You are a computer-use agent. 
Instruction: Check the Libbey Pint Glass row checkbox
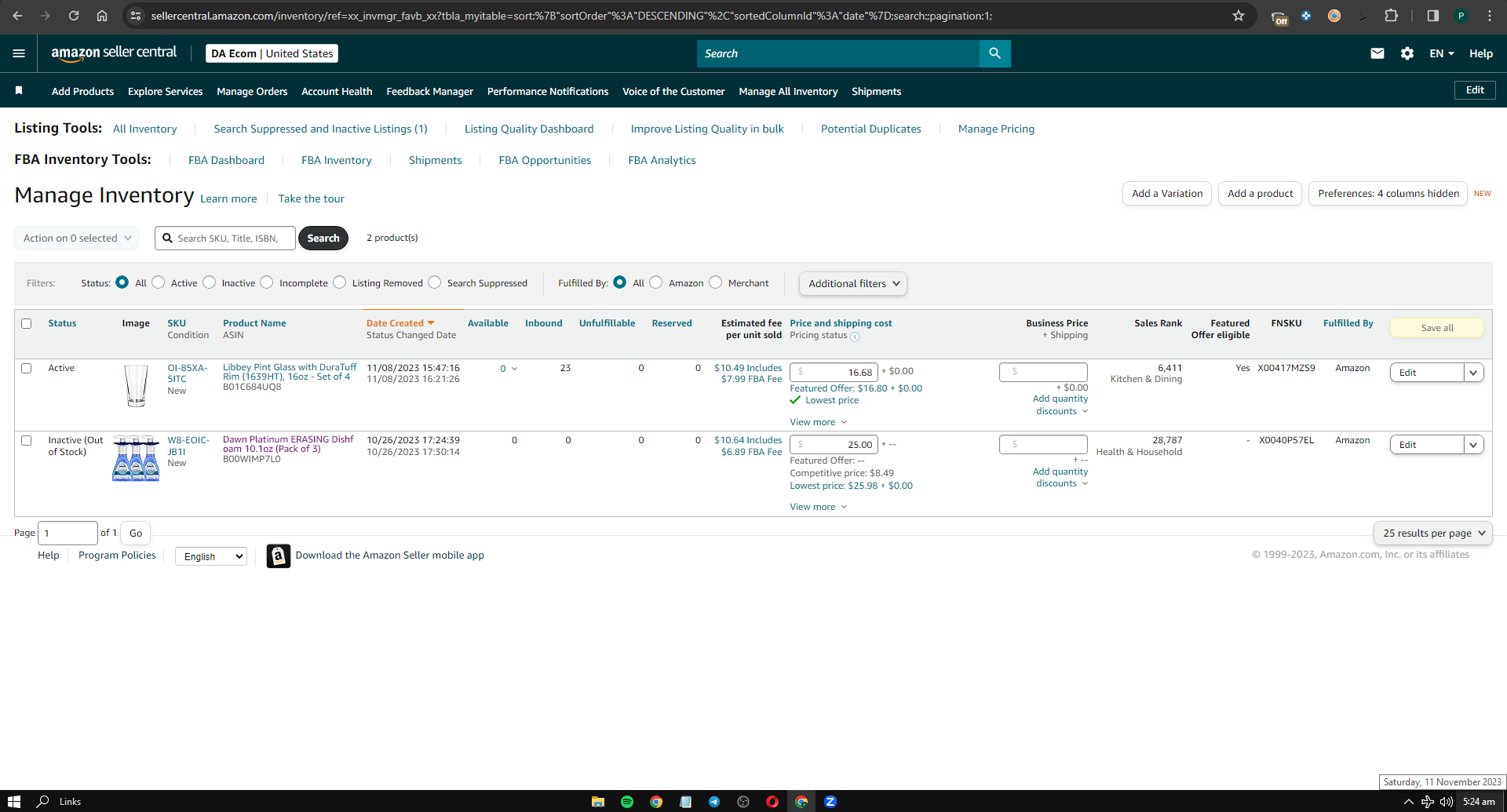point(27,368)
